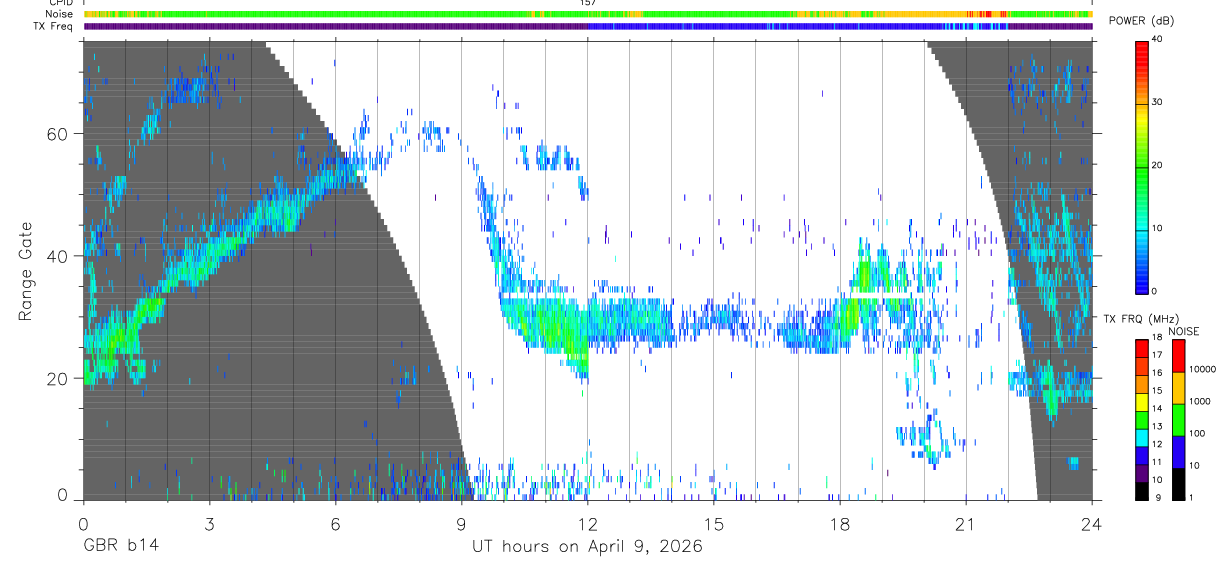Click the power color gradient bar
This screenshot has width=1228, height=567.
click(x=1141, y=166)
